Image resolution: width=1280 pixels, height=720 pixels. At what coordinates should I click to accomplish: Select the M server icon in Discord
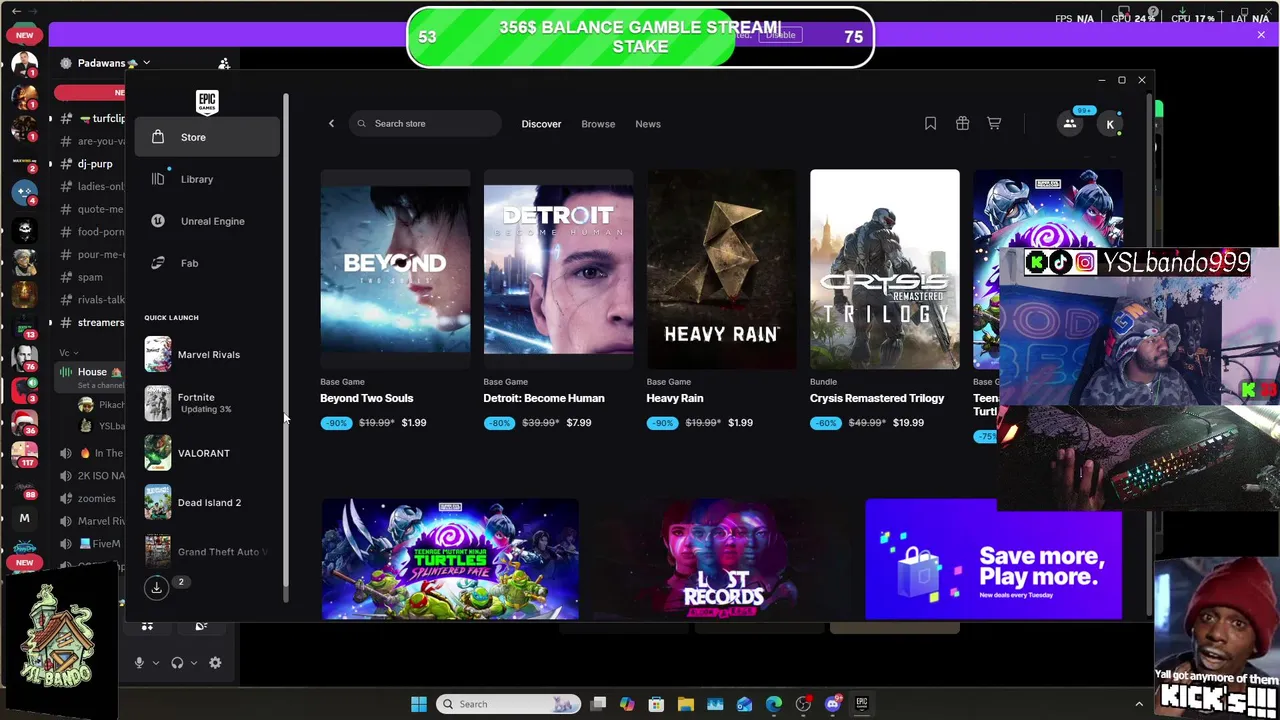(x=24, y=518)
